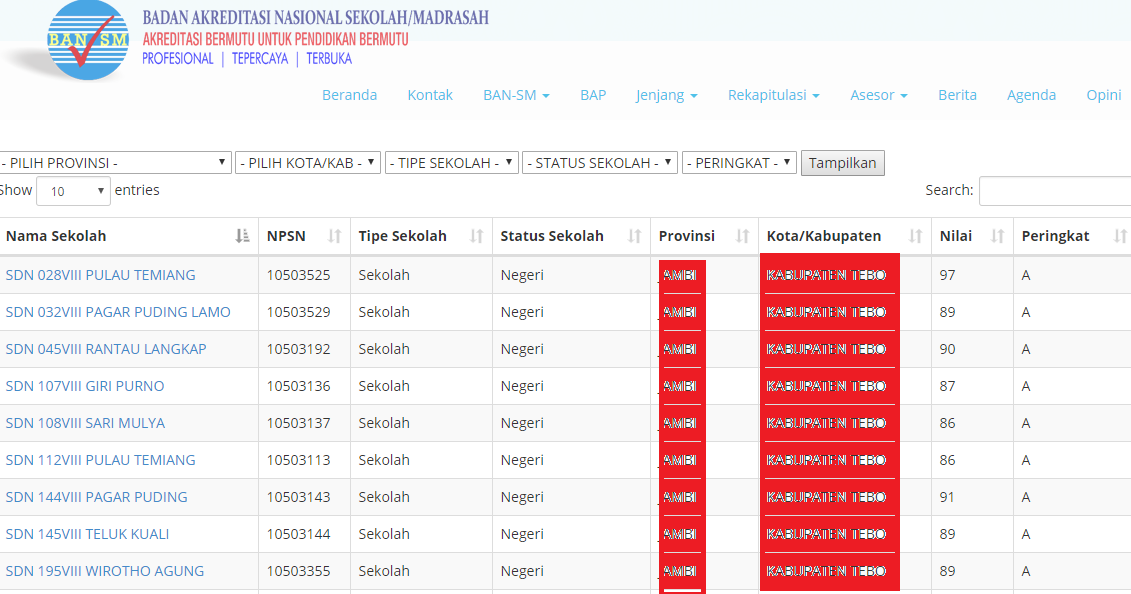
Task: Sort the table by Nama Sekolah column
Action: [x=244, y=236]
